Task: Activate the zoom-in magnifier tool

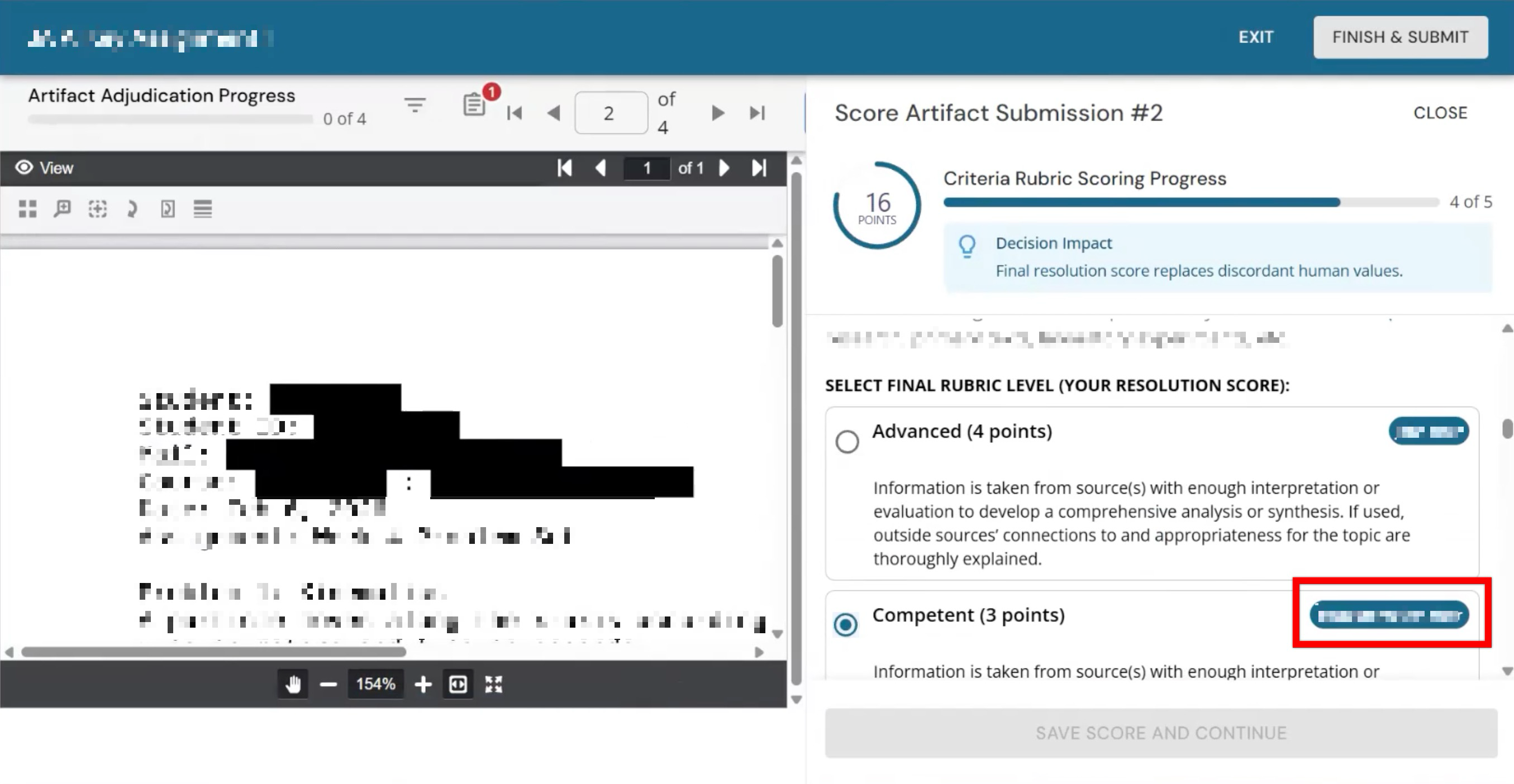Action: point(63,208)
